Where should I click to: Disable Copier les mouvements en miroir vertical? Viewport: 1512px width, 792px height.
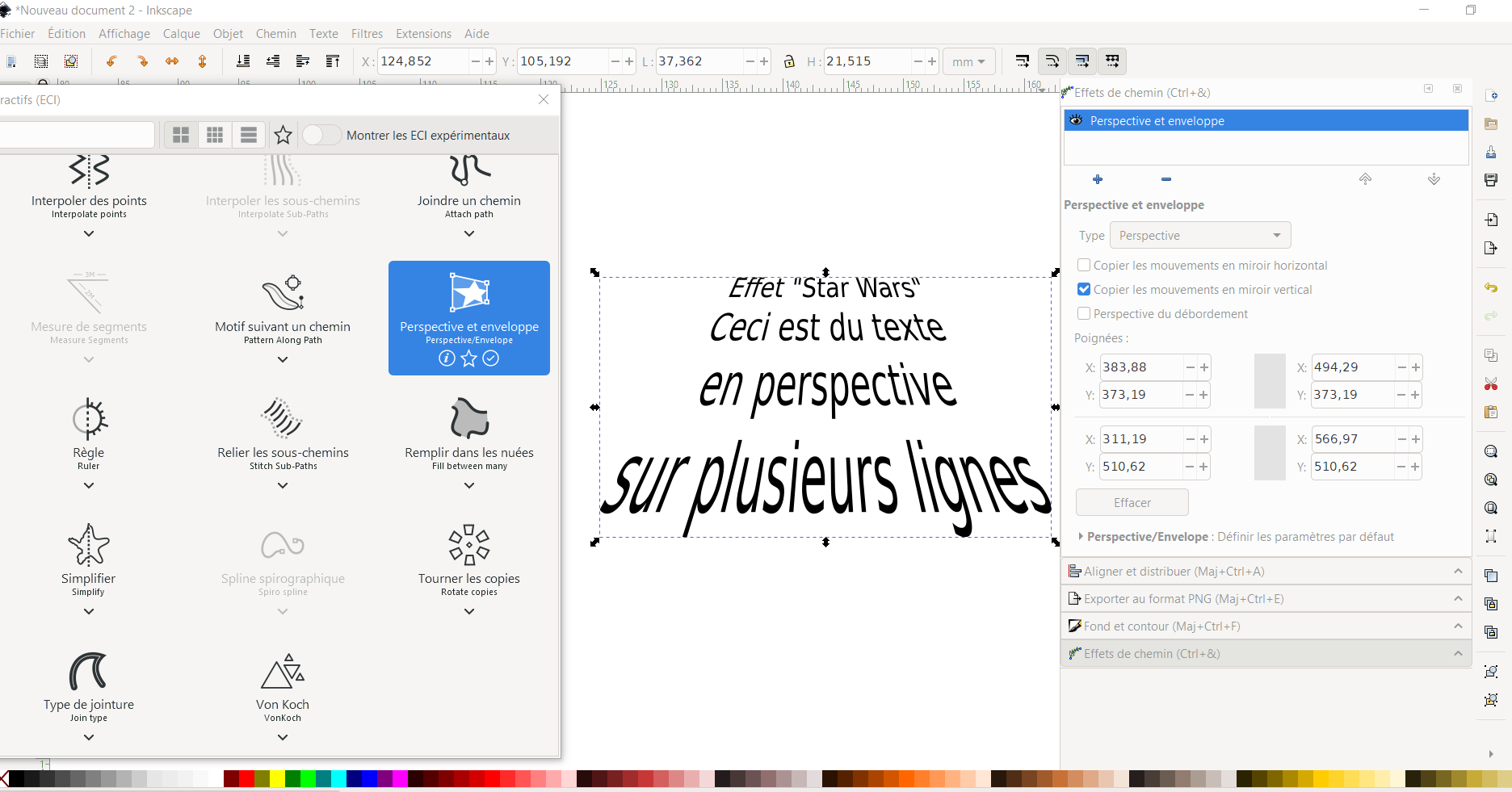coord(1082,289)
